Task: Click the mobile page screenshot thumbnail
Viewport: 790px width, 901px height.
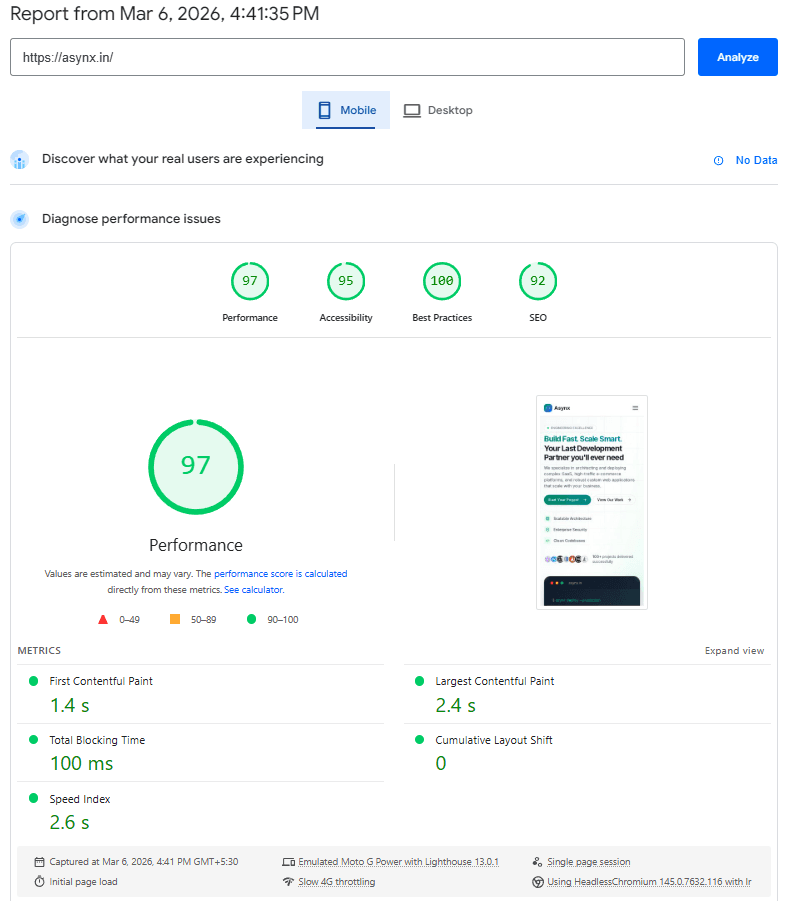Action: tap(592, 502)
